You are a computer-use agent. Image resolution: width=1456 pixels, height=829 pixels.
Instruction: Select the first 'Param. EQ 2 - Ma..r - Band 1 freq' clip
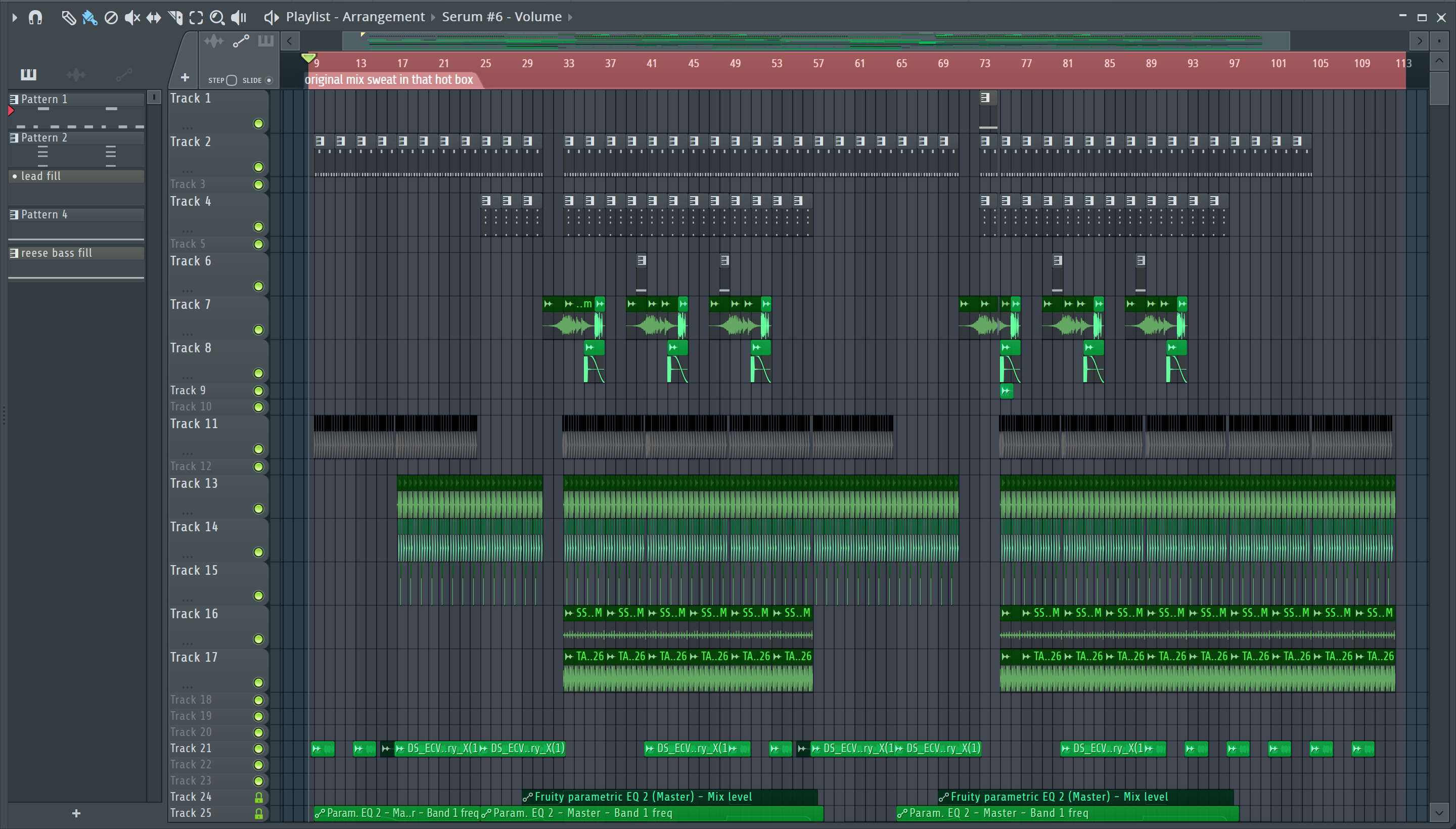coord(397,813)
